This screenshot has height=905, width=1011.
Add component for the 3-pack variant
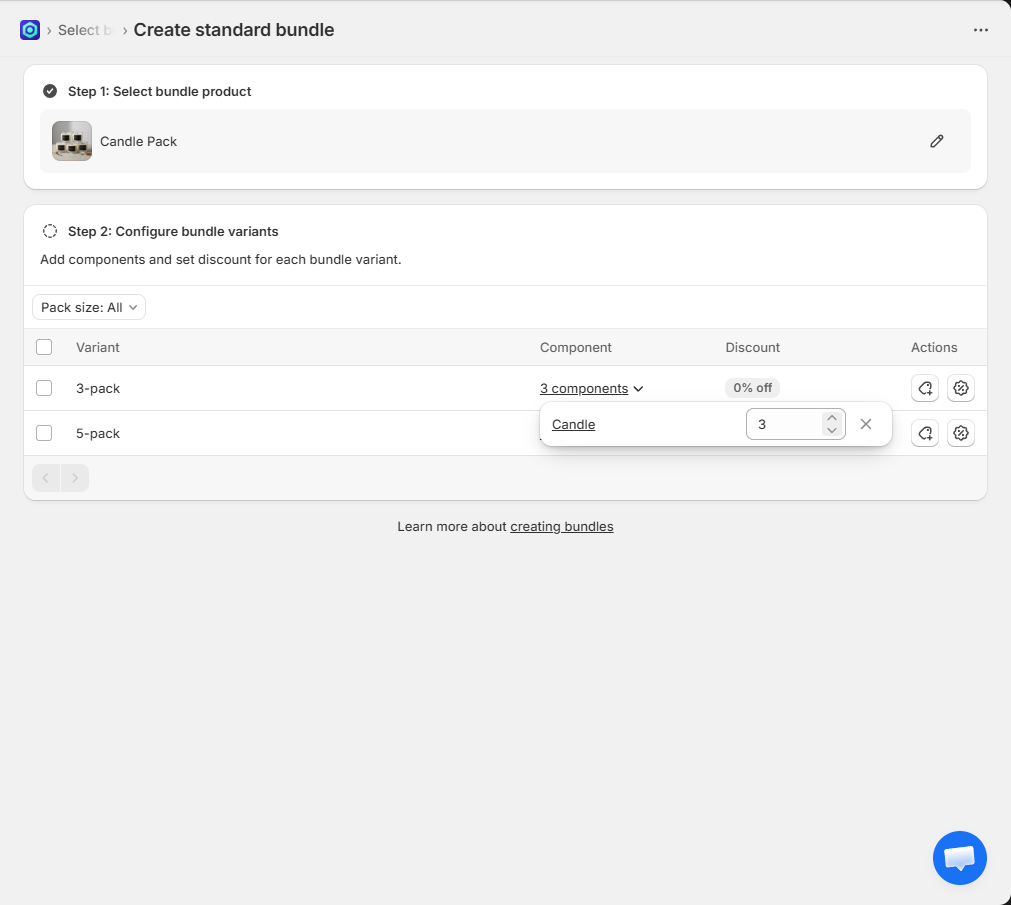[x=925, y=388]
